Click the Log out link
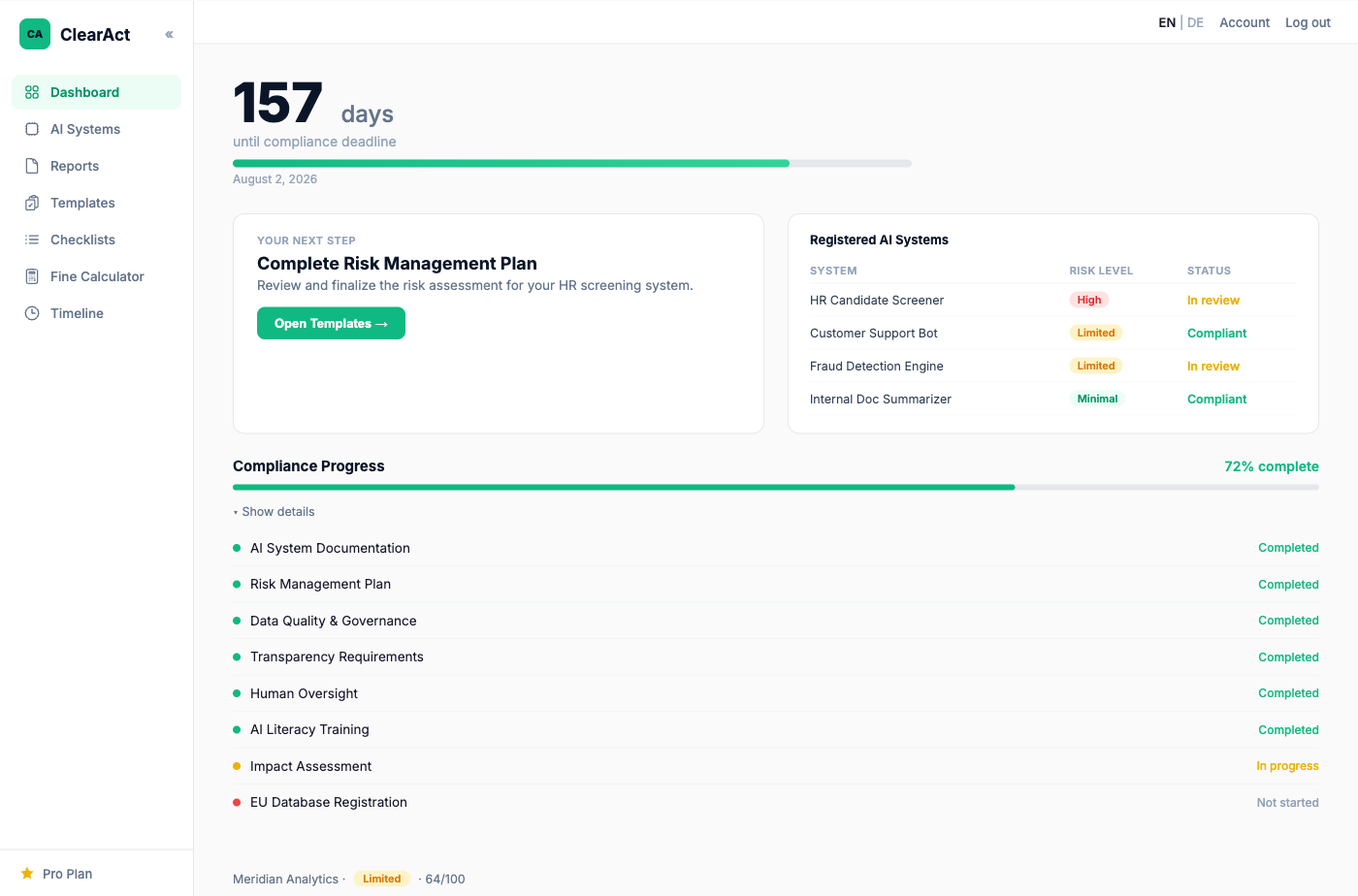This screenshot has height=896, width=1358. (1307, 21)
